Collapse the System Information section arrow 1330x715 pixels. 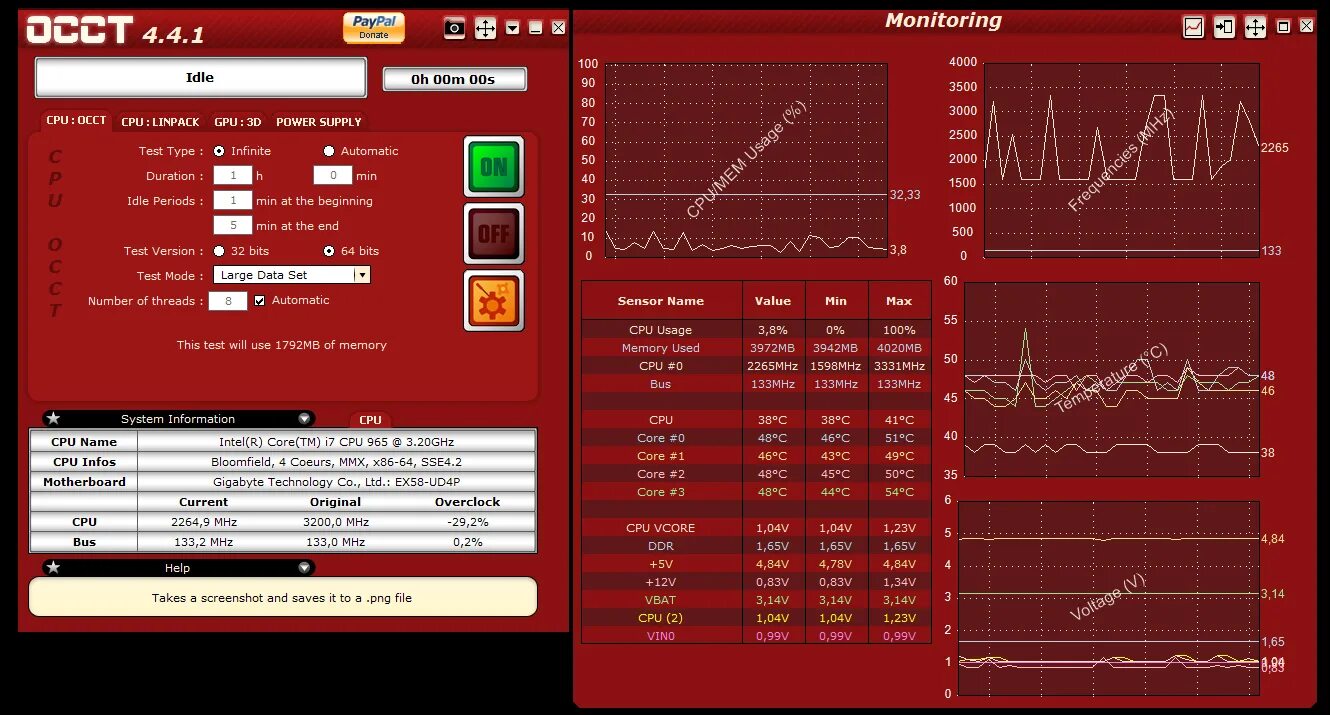click(x=304, y=419)
